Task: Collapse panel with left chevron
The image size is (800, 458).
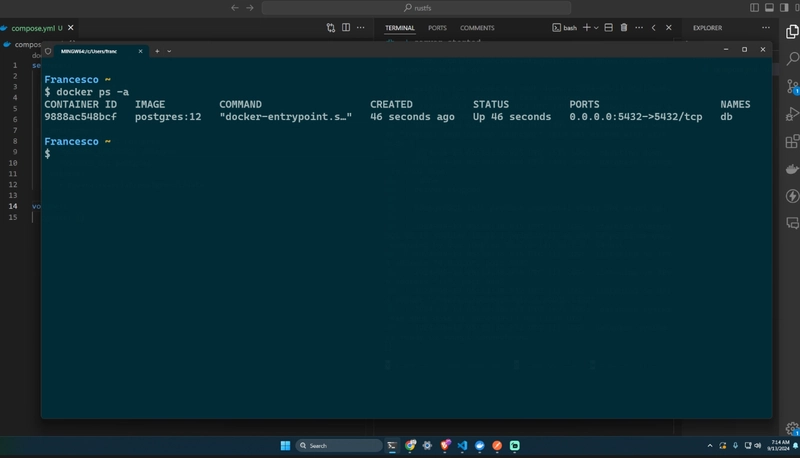Action: click(x=654, y=28)
